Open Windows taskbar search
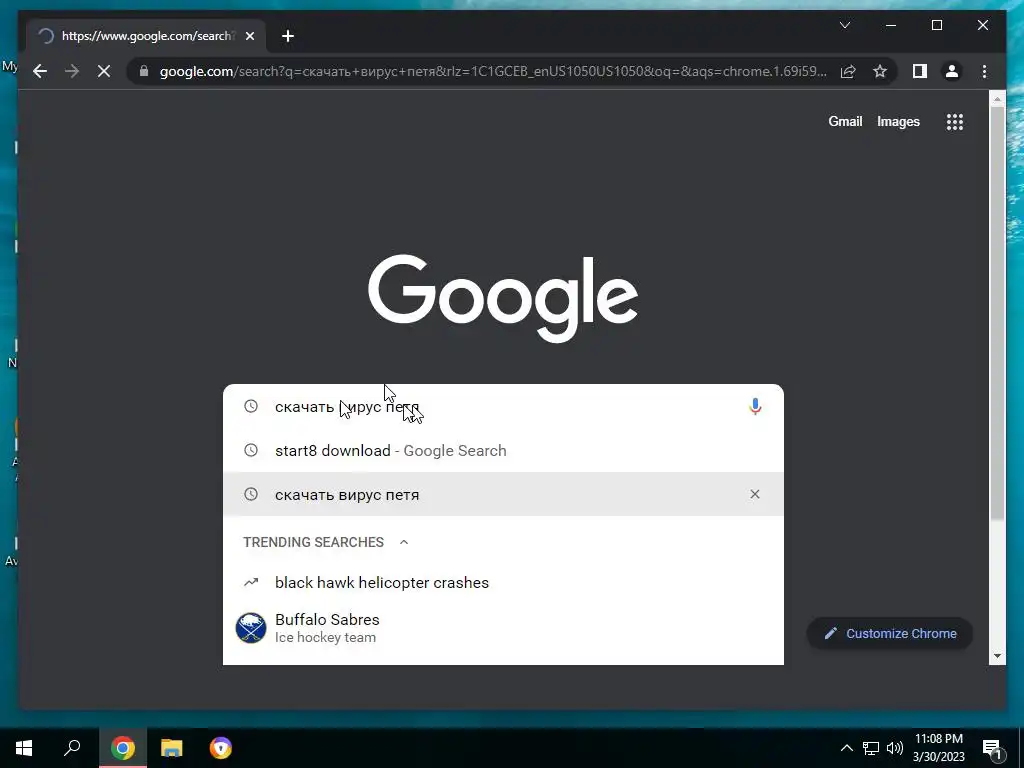 tap(72, 748)
